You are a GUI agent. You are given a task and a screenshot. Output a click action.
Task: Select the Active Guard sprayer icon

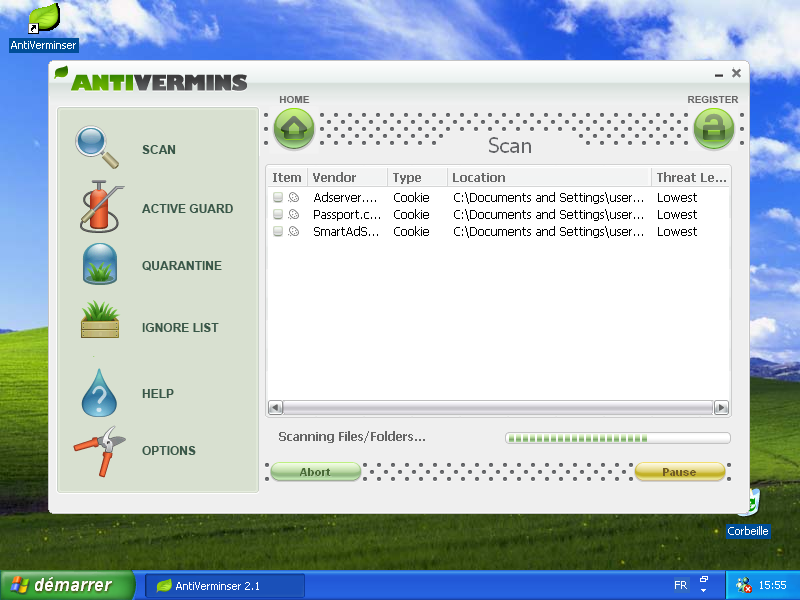[100, 207]
